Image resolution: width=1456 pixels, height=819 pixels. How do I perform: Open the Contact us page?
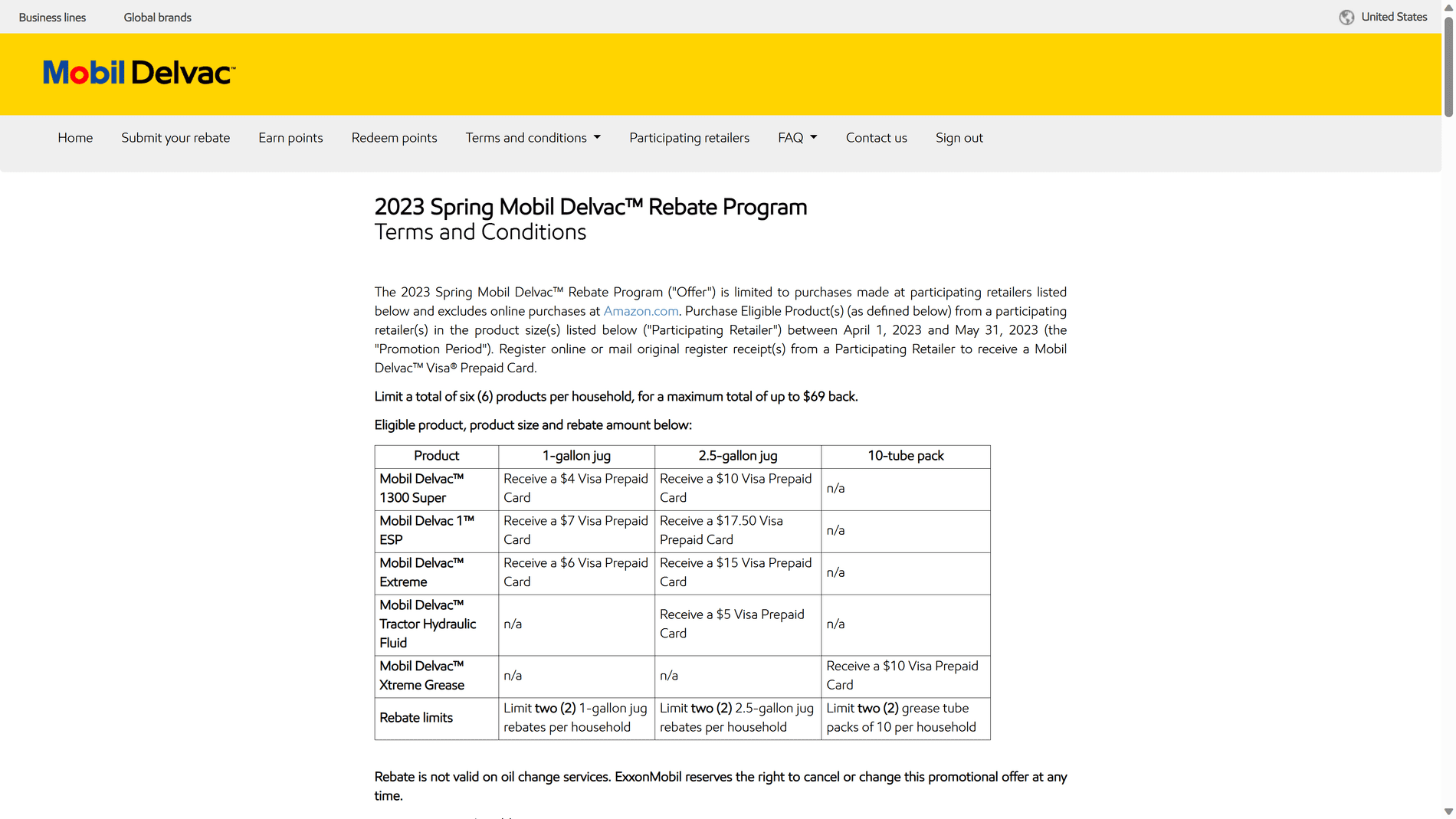(876, 138)
